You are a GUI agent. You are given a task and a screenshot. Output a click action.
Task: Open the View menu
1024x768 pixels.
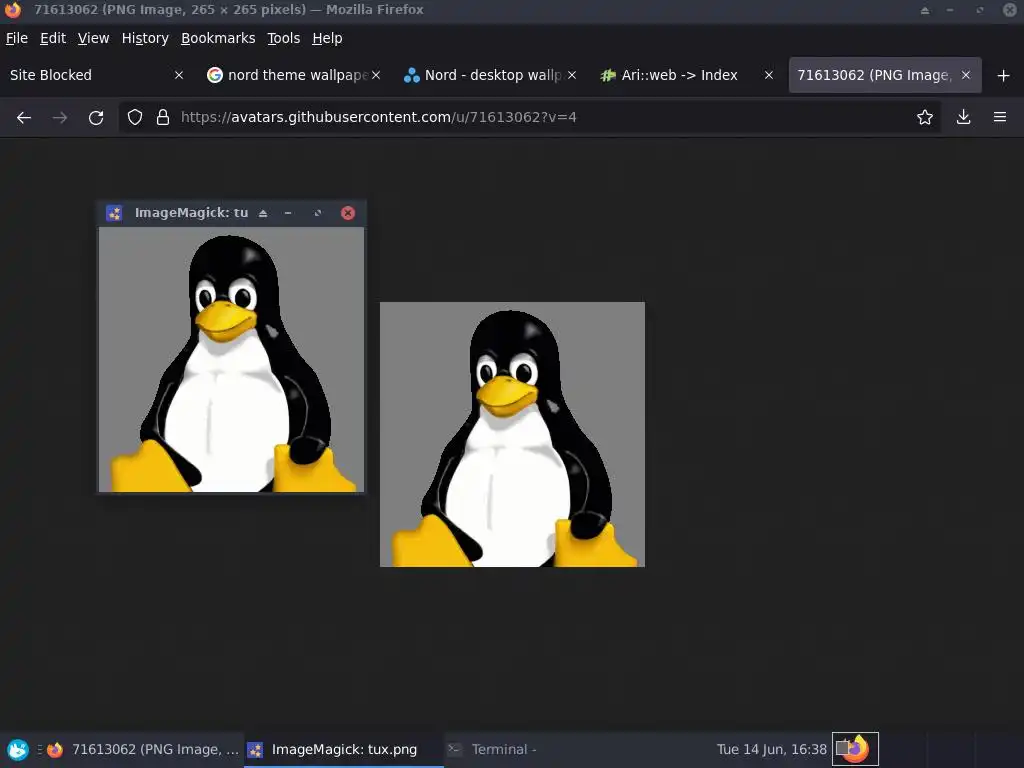(x=93, y=39)
